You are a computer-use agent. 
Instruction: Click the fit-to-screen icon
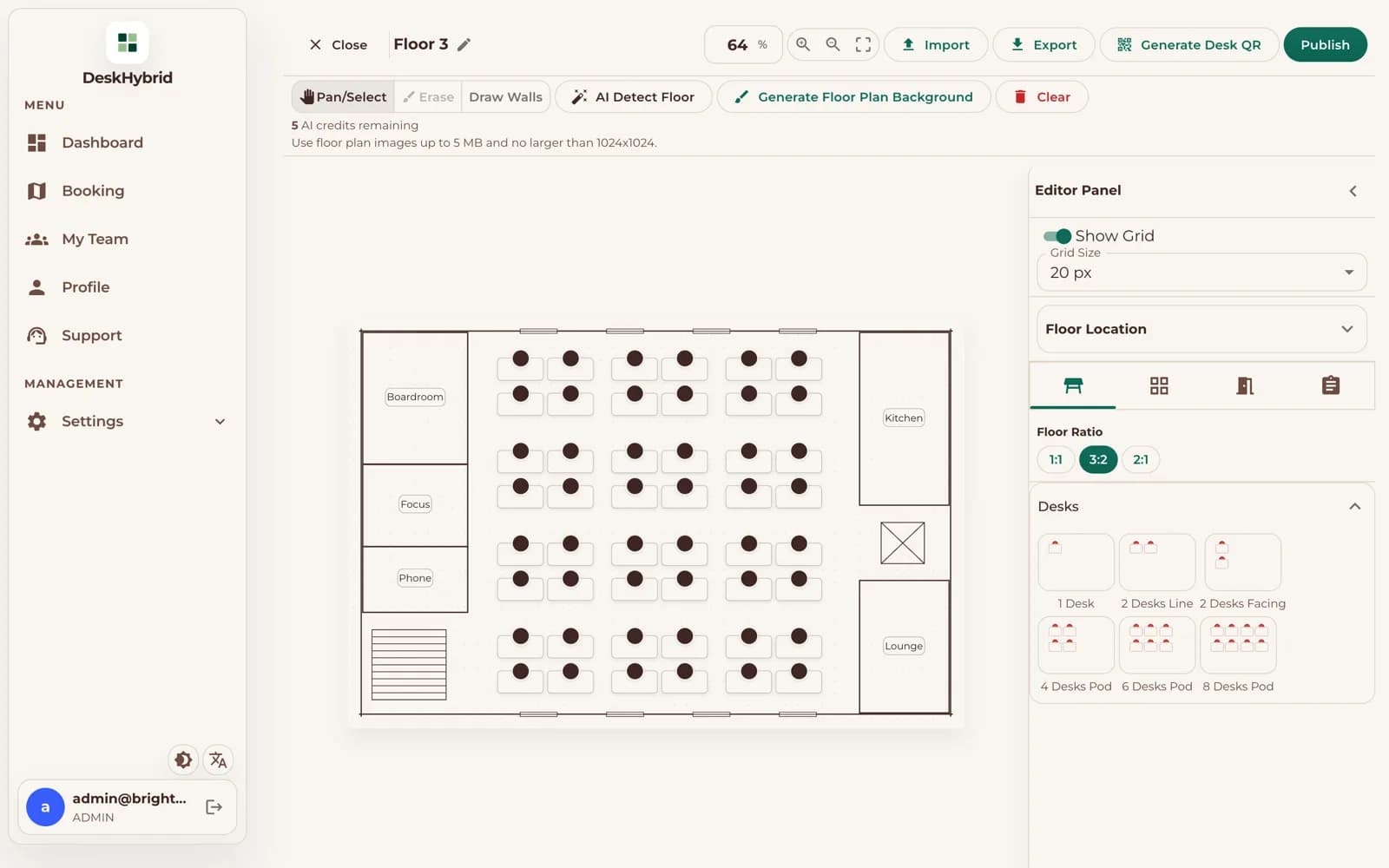coord(863,44)
